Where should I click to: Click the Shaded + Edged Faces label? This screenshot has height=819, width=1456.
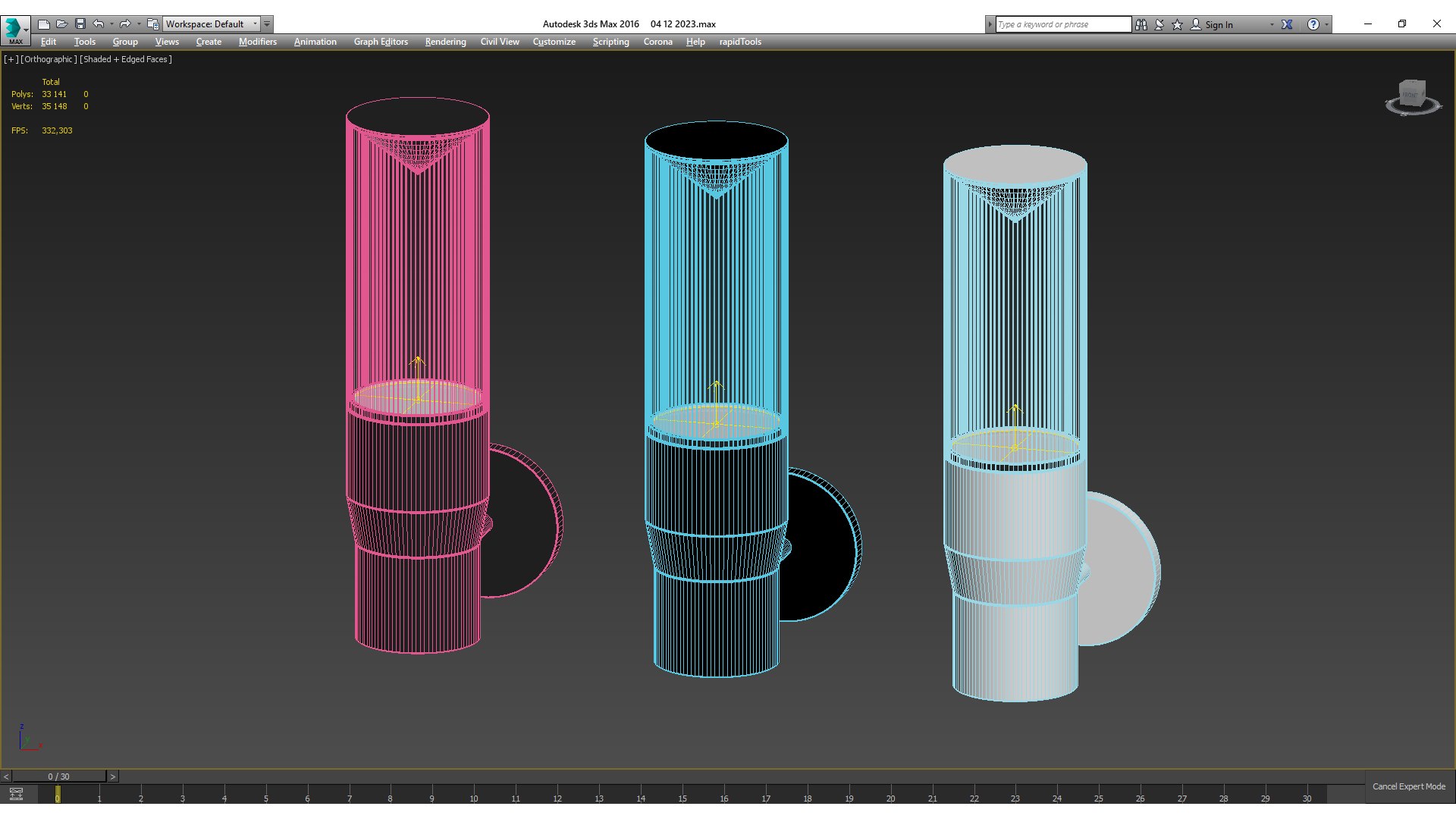point(126,59)
